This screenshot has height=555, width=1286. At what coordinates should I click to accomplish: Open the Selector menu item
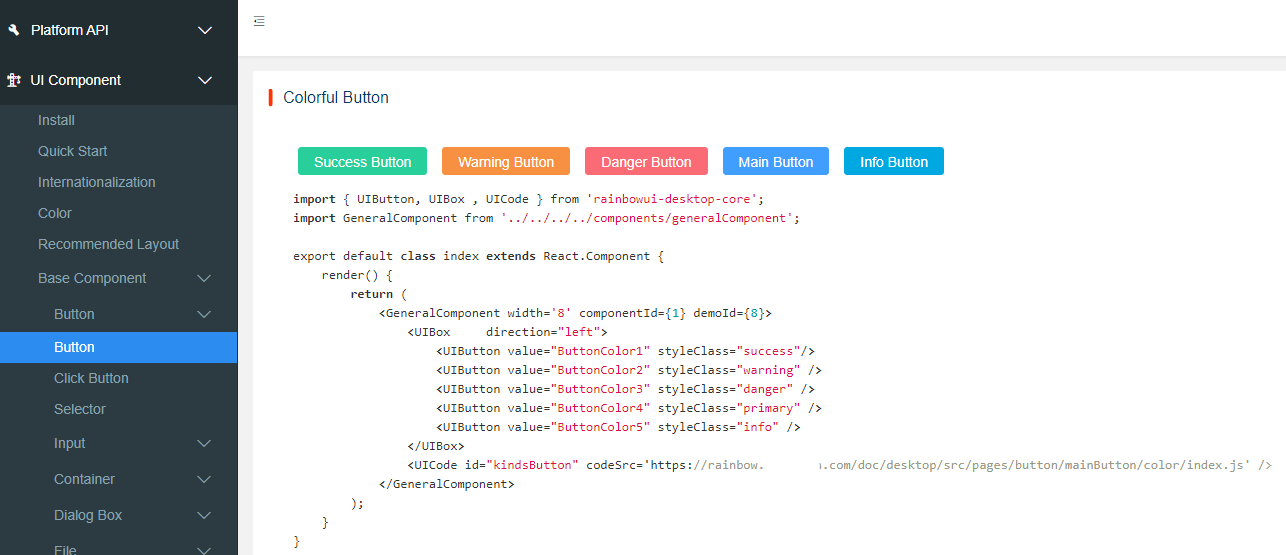click(x=80, y=409)
